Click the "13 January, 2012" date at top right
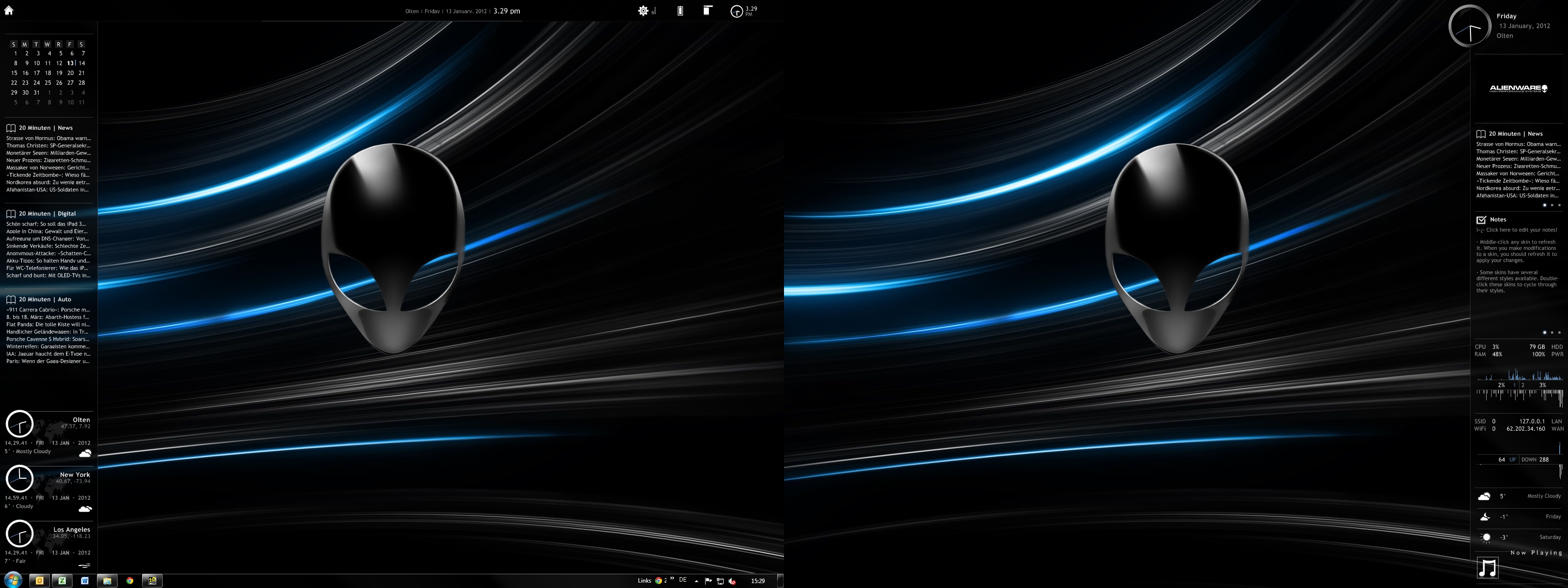1568x588 pixels. 1524,26
